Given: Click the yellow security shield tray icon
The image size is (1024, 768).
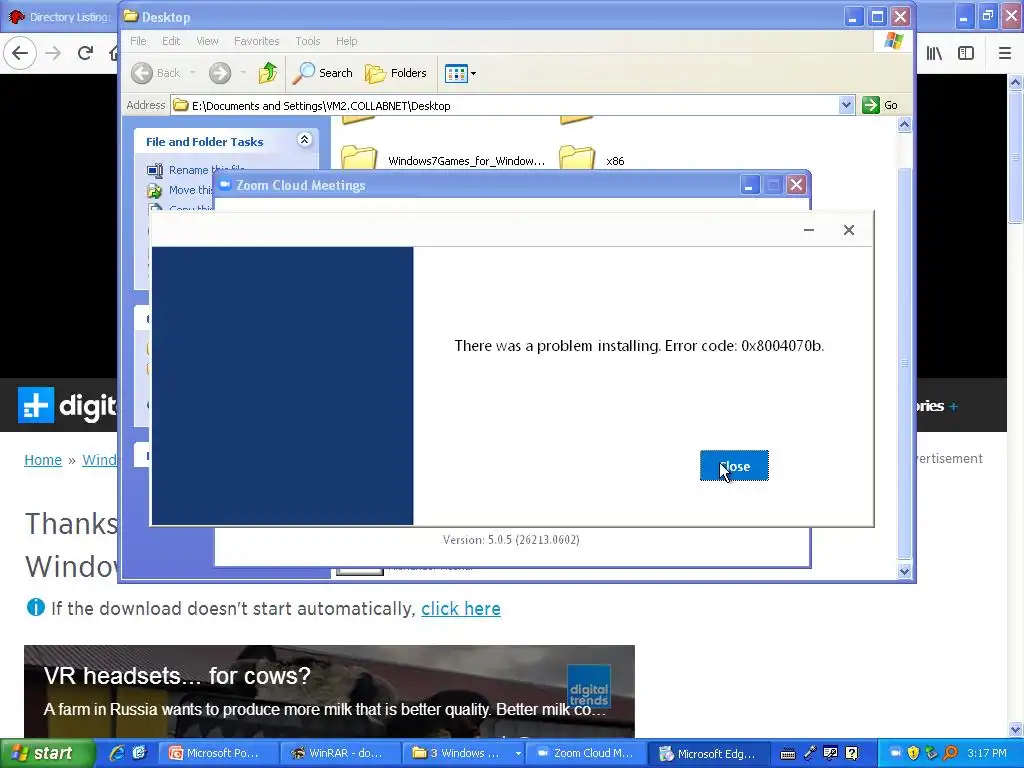Looking at the screenshot, I should tap(913, 754).
